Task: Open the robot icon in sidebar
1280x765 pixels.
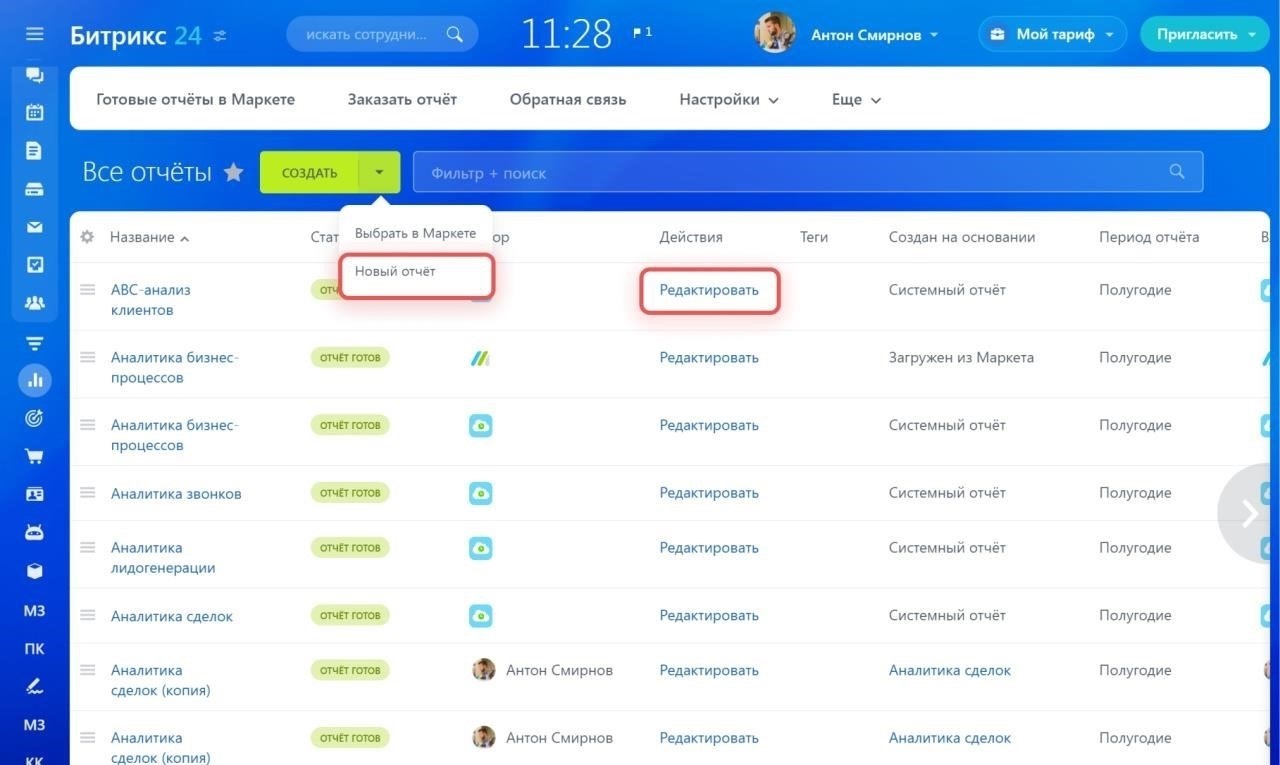Action: (x=35, y=532)
